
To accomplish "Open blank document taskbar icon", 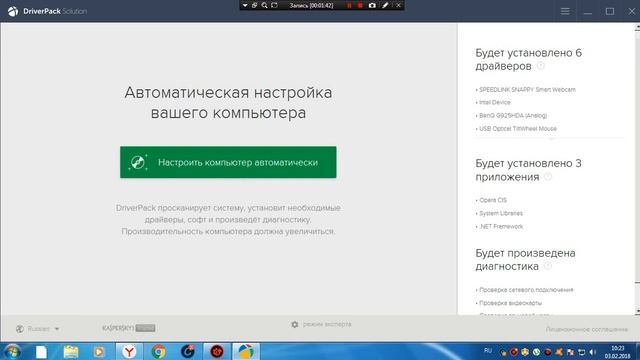I will (x=41, y=351).
